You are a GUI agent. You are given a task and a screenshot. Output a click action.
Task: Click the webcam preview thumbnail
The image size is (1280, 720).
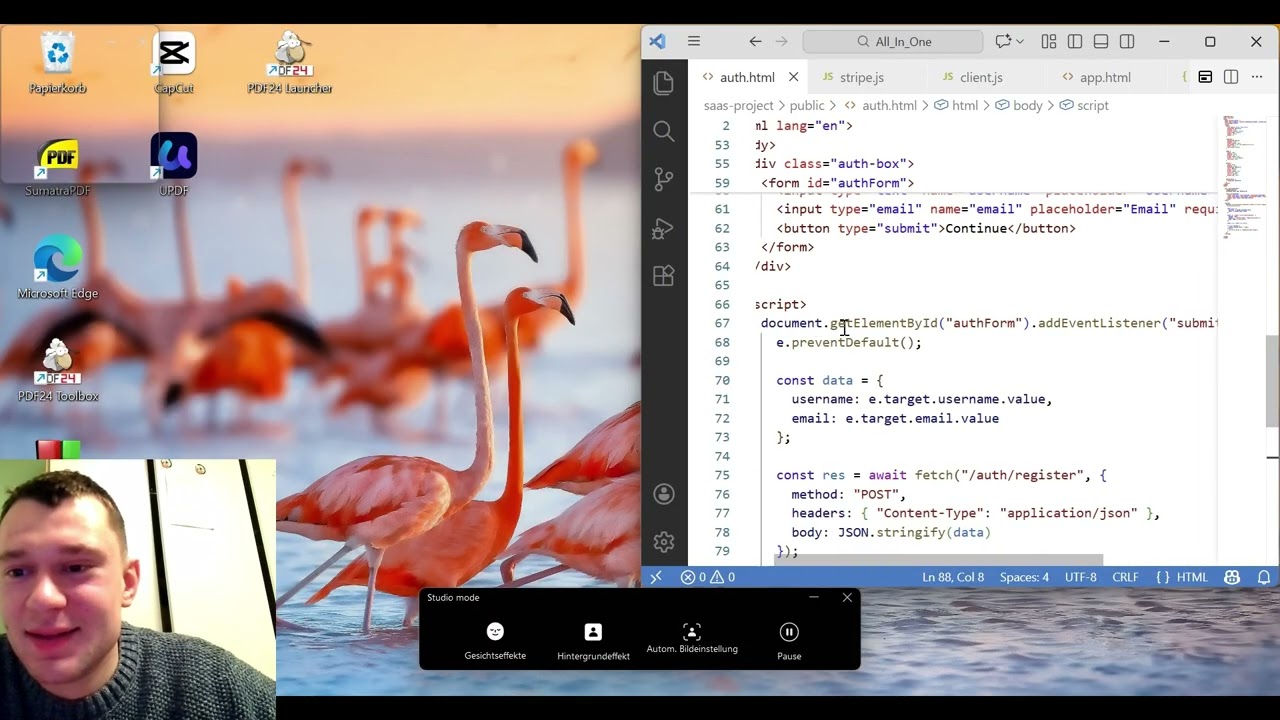click(138, 589)
